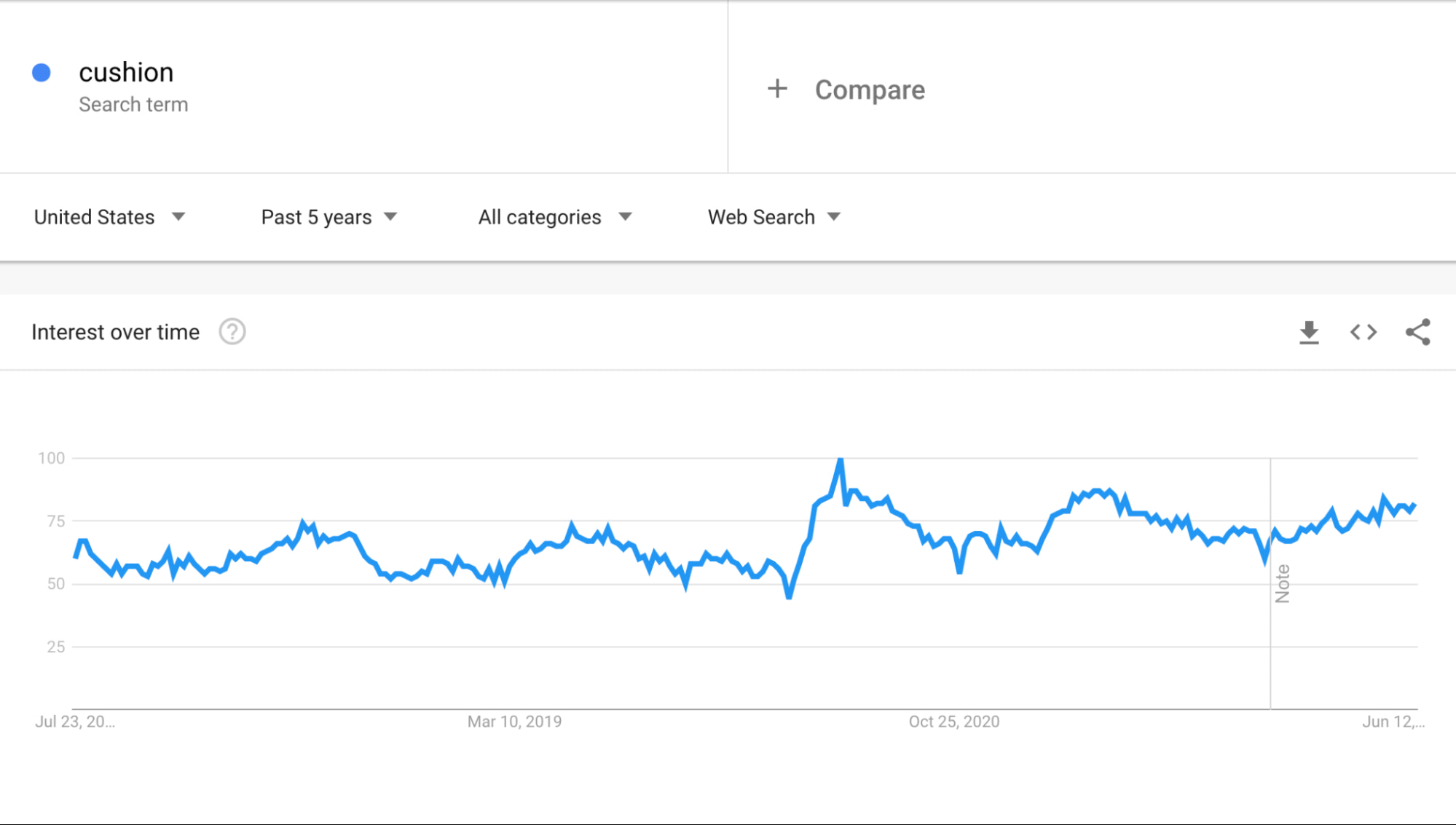Open the Interest over time help icon

pos(232,332)
